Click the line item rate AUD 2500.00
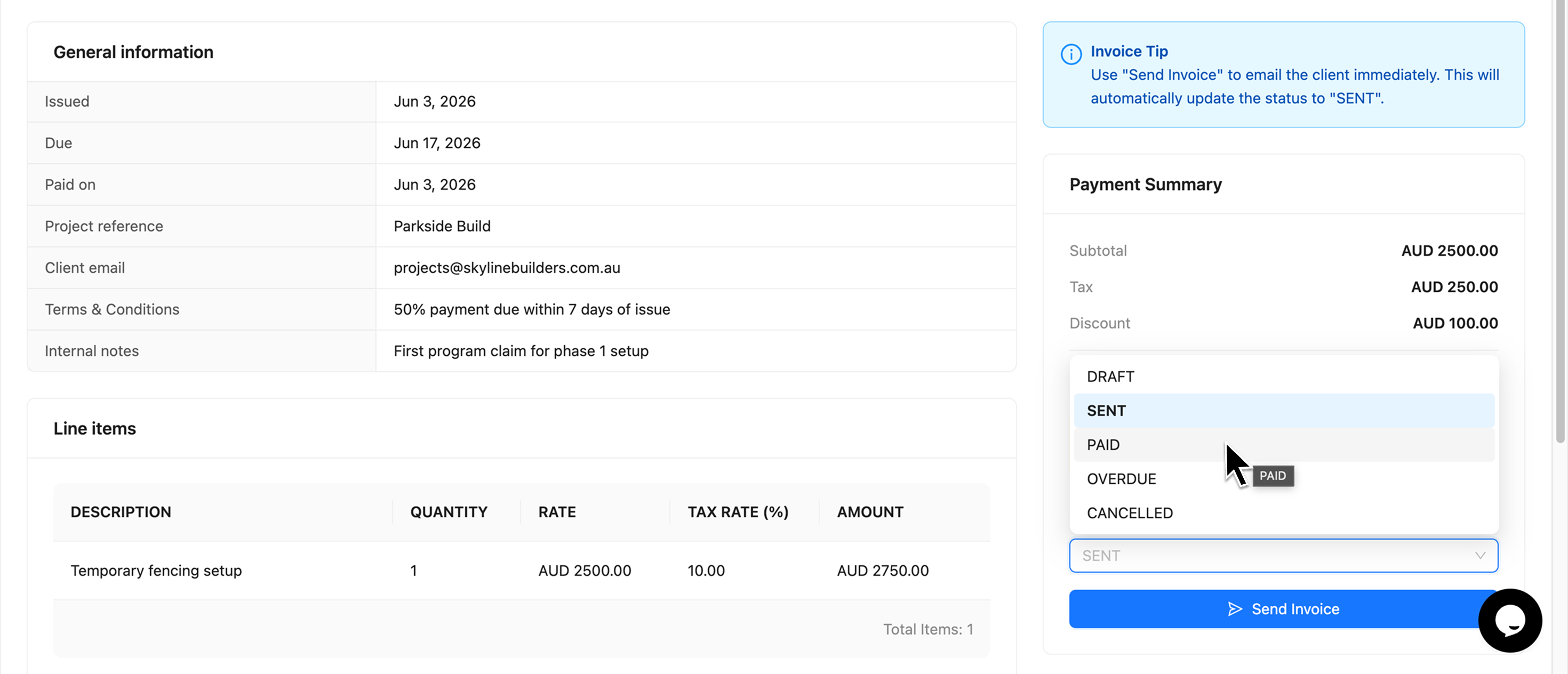This screenshot has width=1568, height=674. click(585, 571)
